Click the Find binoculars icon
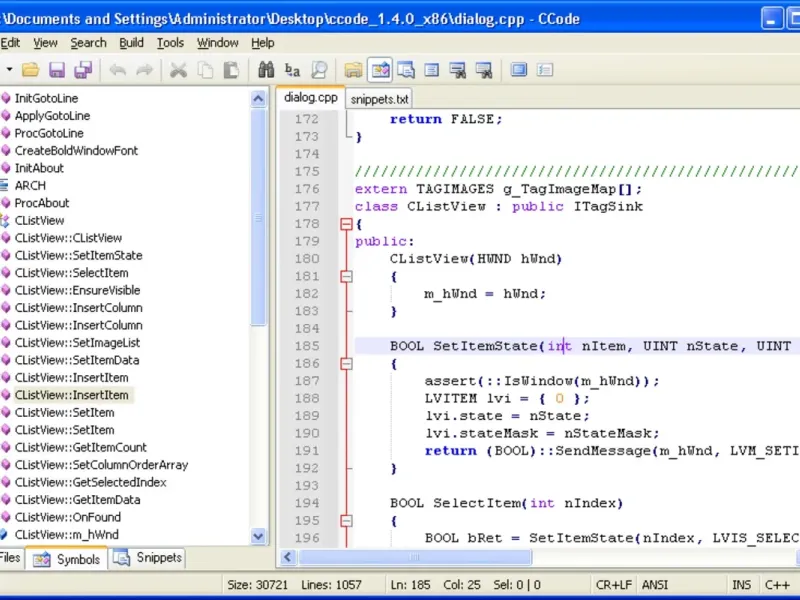 coord(266,70)
